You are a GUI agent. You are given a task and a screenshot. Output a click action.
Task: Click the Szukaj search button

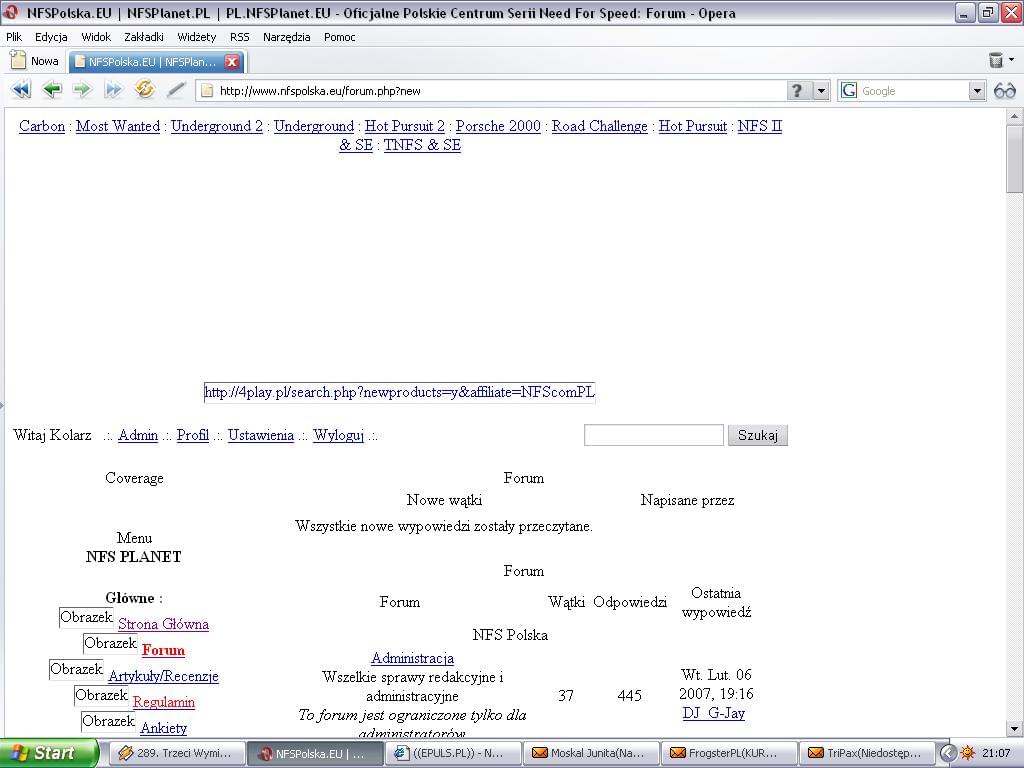click(758, 435)
